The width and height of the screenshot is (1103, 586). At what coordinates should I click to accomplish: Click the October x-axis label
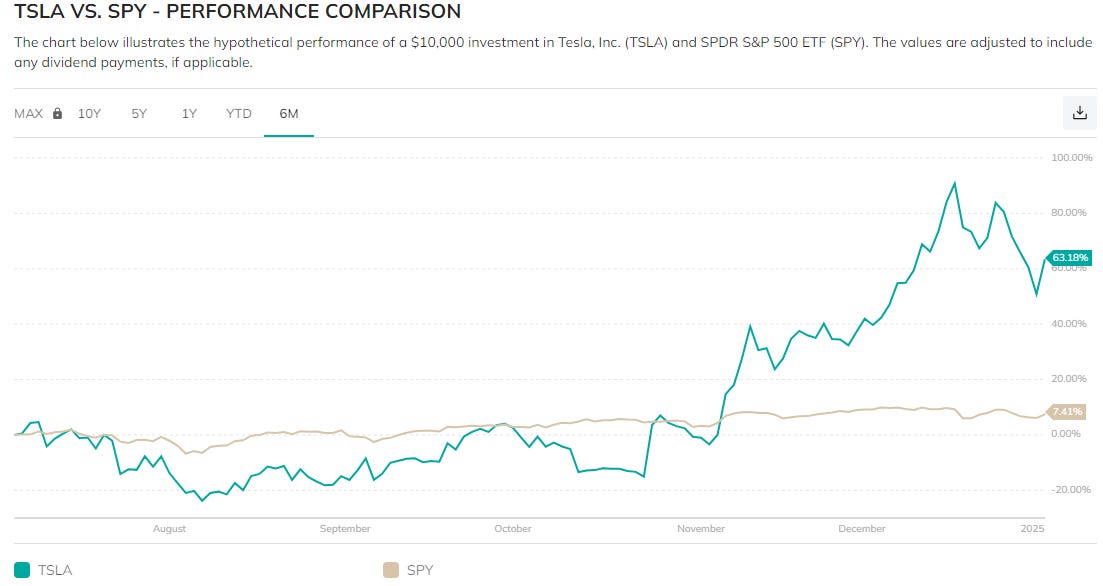[513, 528]
